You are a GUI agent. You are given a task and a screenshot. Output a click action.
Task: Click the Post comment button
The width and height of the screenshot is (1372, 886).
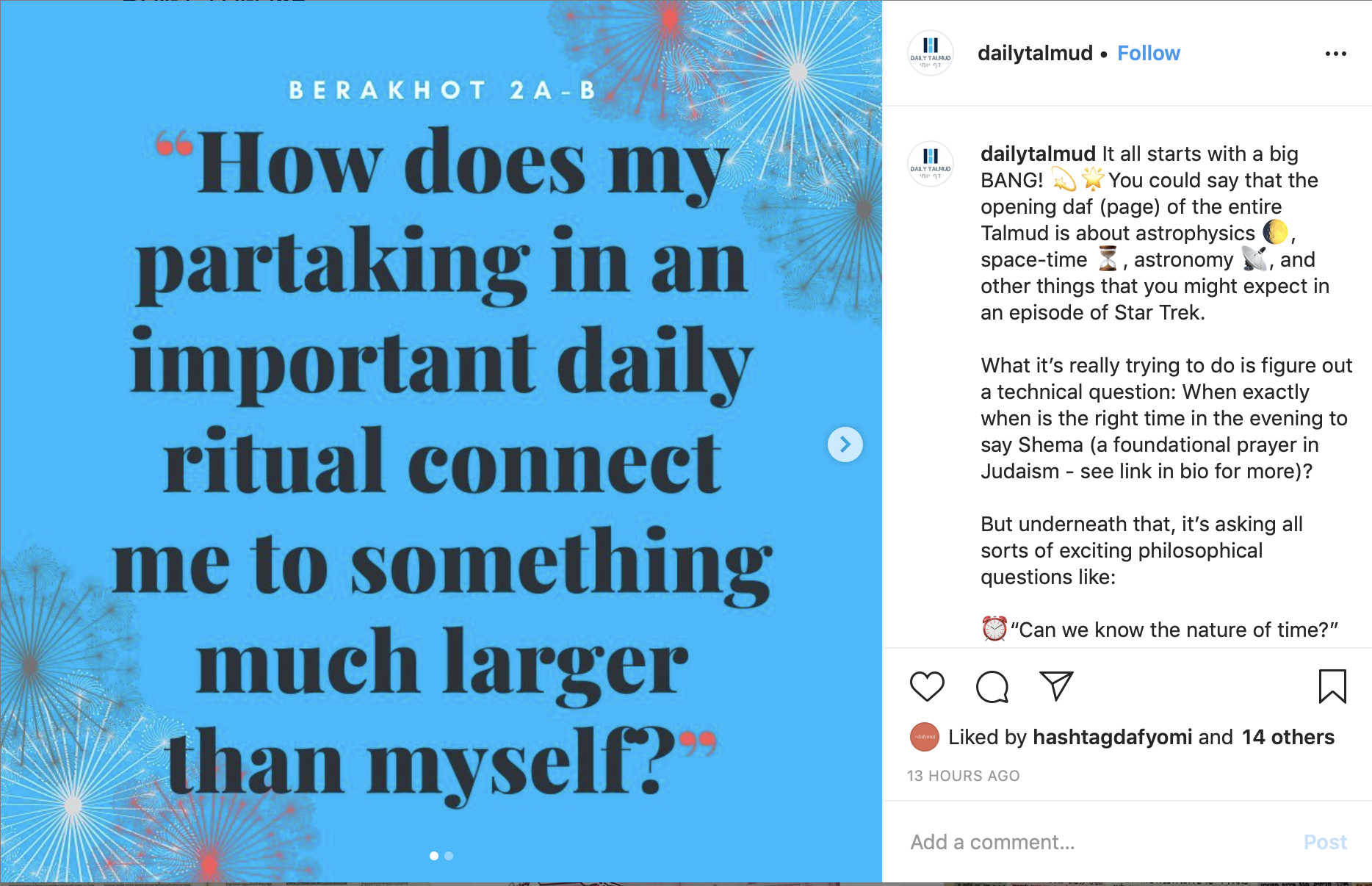click(1324, 842)
